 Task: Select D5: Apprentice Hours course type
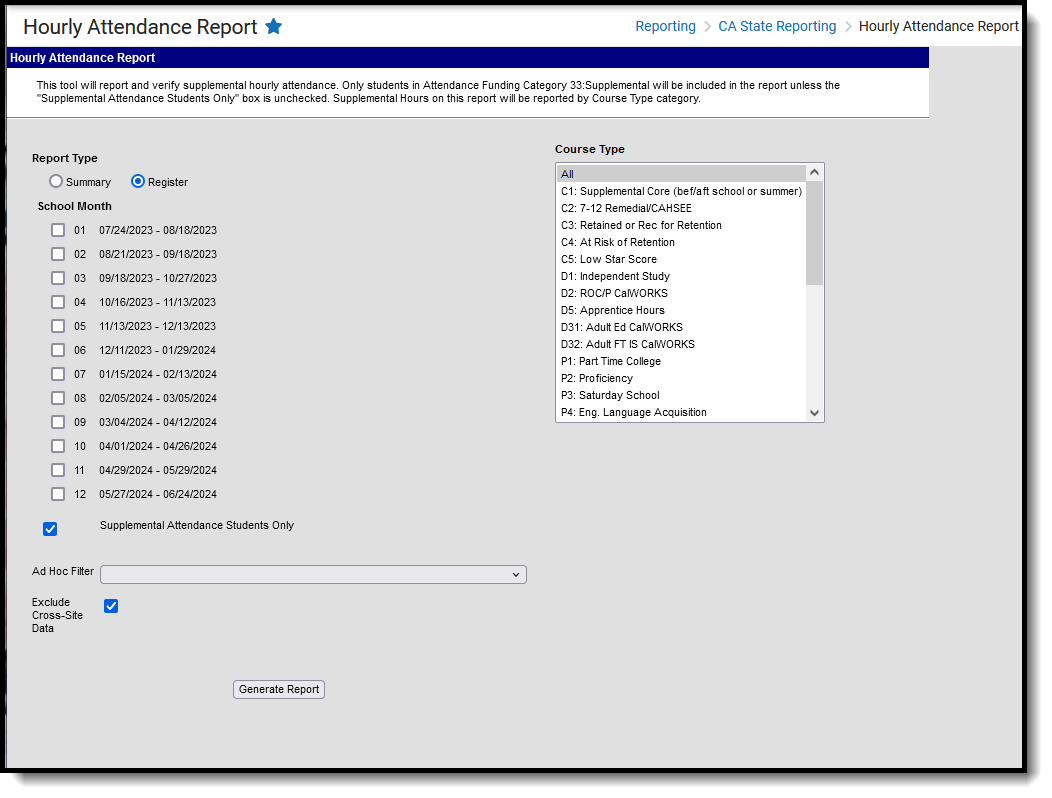tap(681, 310)
